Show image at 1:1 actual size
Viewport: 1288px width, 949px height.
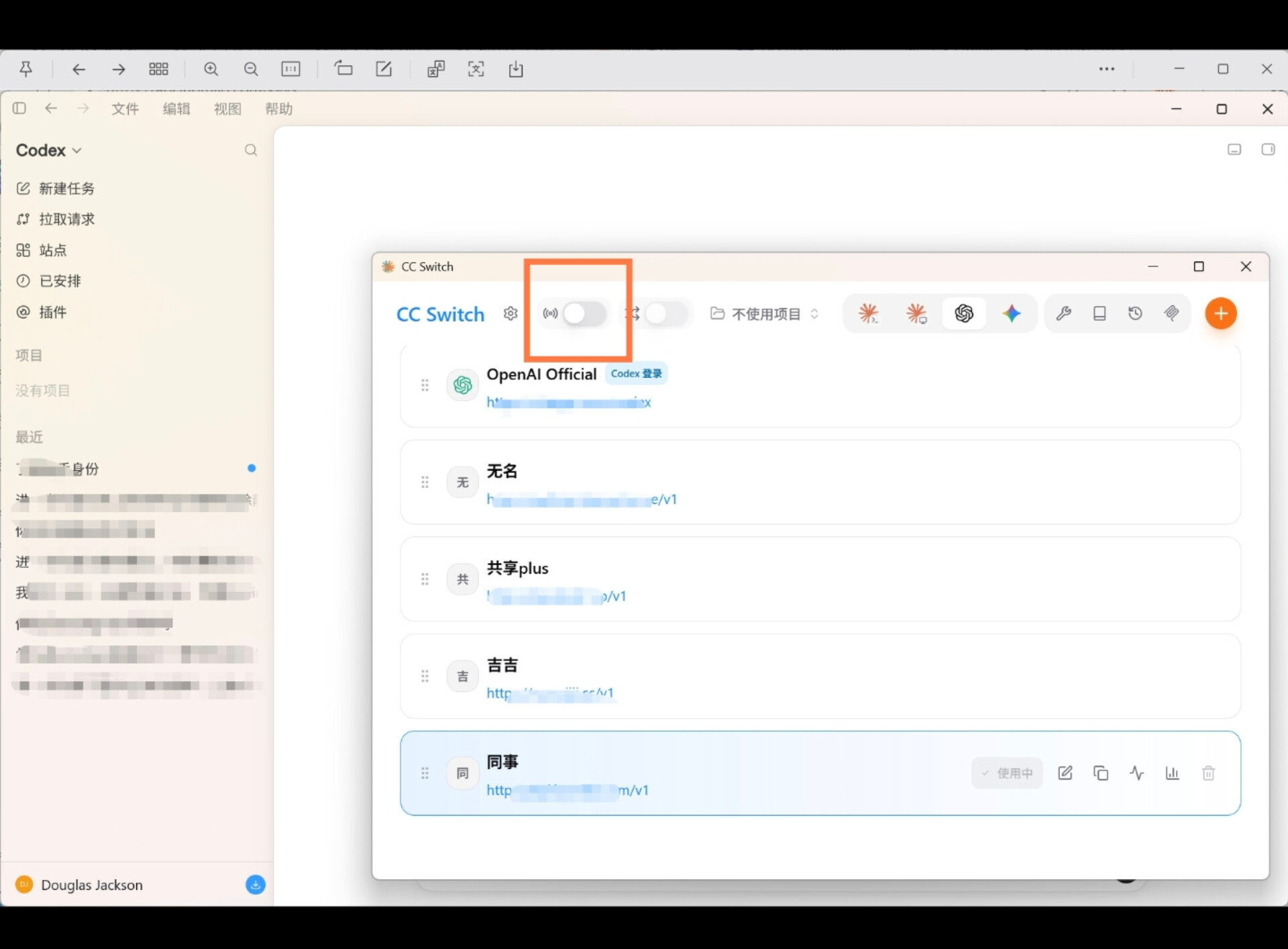click(290, 69)
